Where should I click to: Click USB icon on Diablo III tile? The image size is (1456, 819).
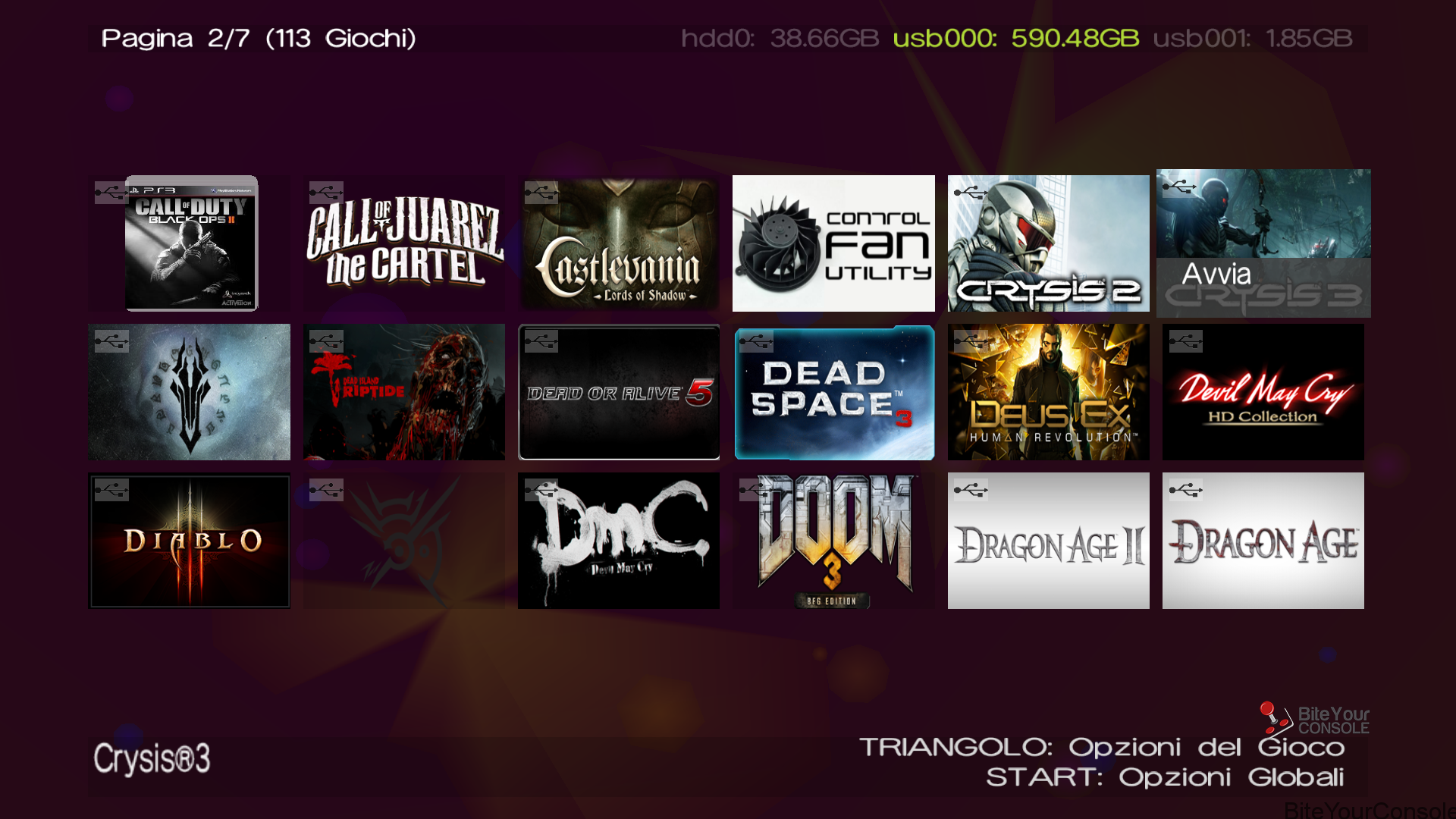click(111, 490)
